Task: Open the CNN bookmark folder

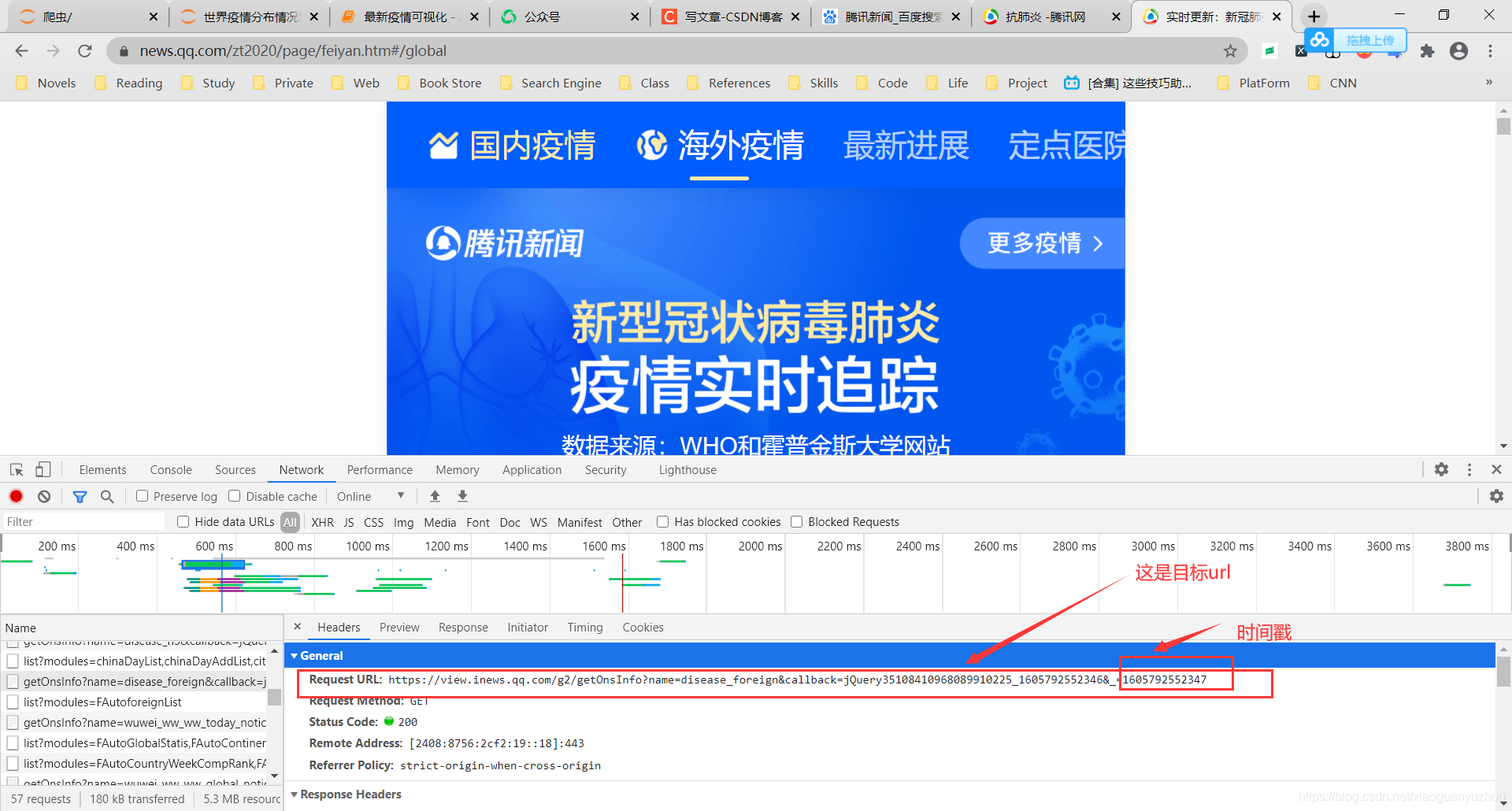Action: tap(1332, 83)
